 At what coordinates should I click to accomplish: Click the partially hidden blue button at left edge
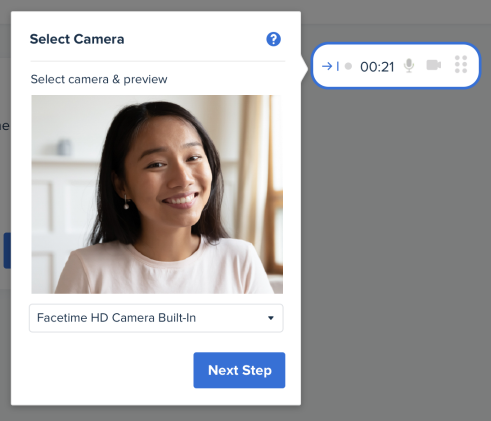[x=7, y=250]
